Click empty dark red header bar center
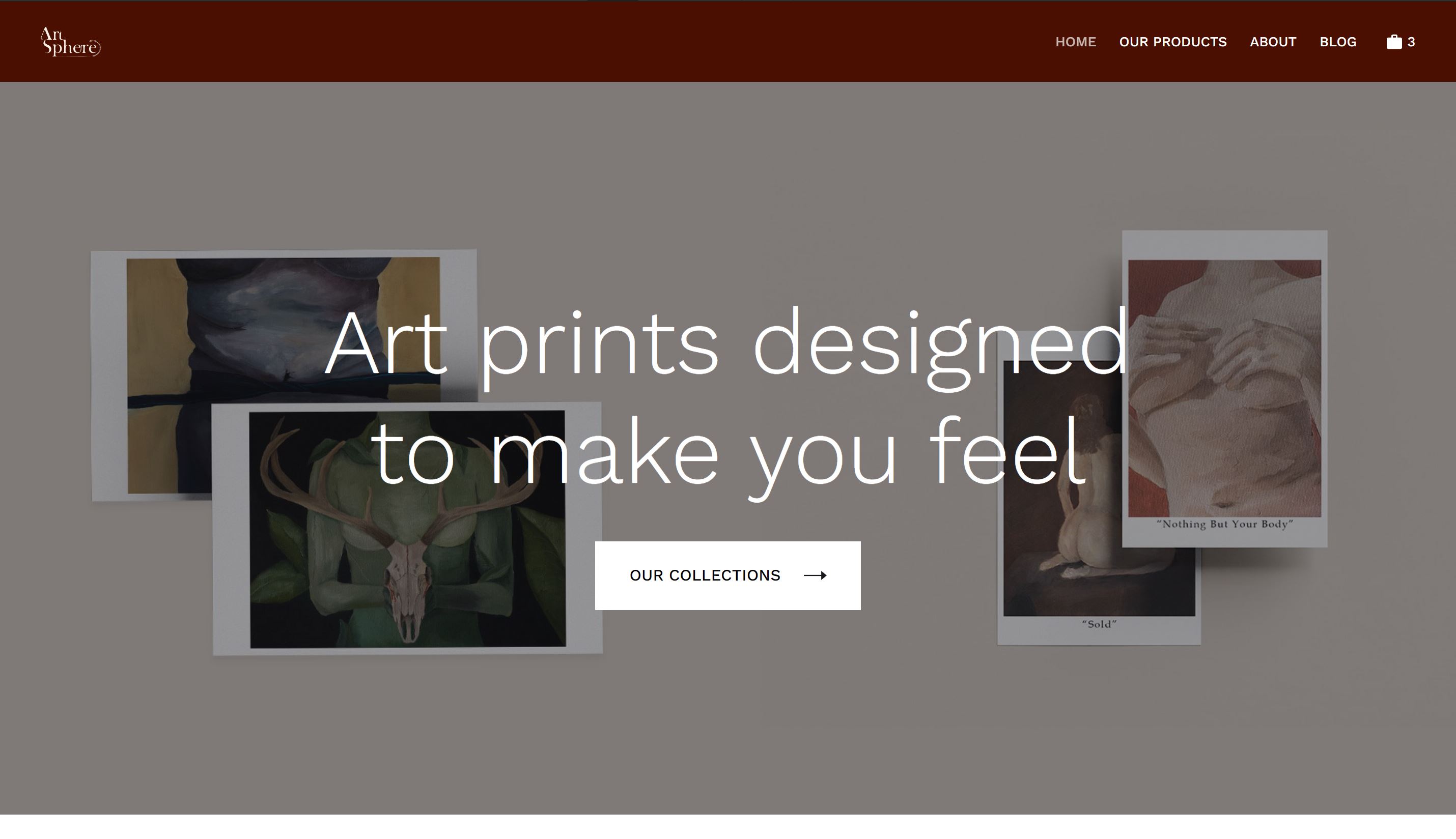Viewport: 1456px width, 839px height. point(576,42)
